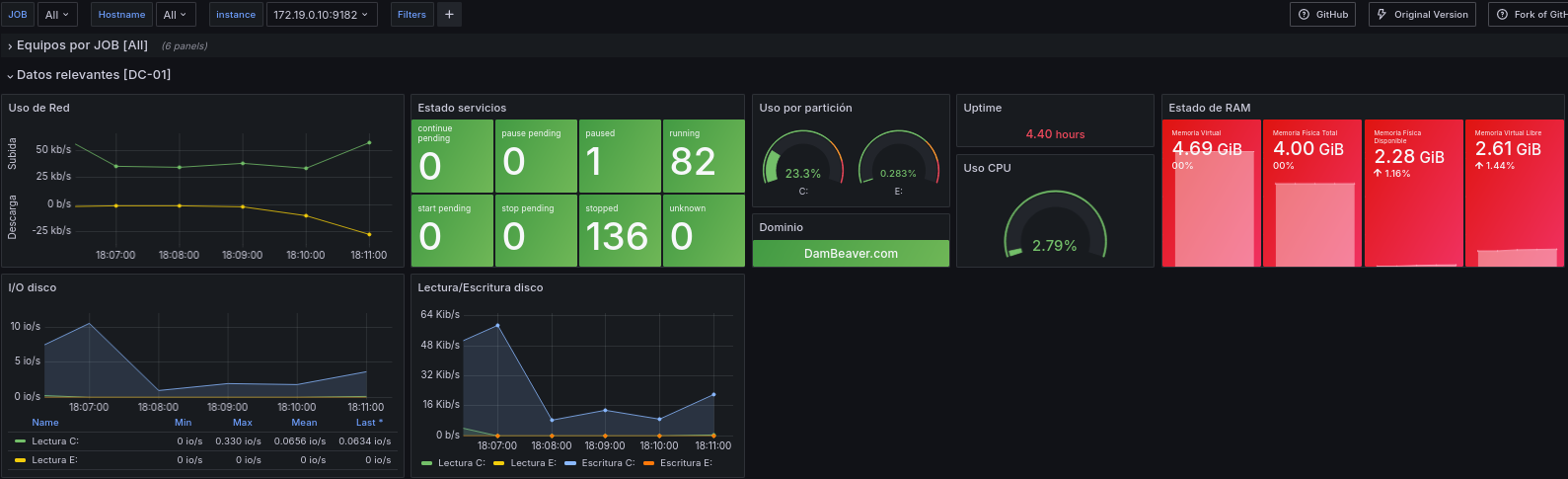Image resolution: width=1568 pixels, height=479 pixels.
Task: Sort I/O legend by Last column
Action: pyautogui.click(x=369, y=423)
